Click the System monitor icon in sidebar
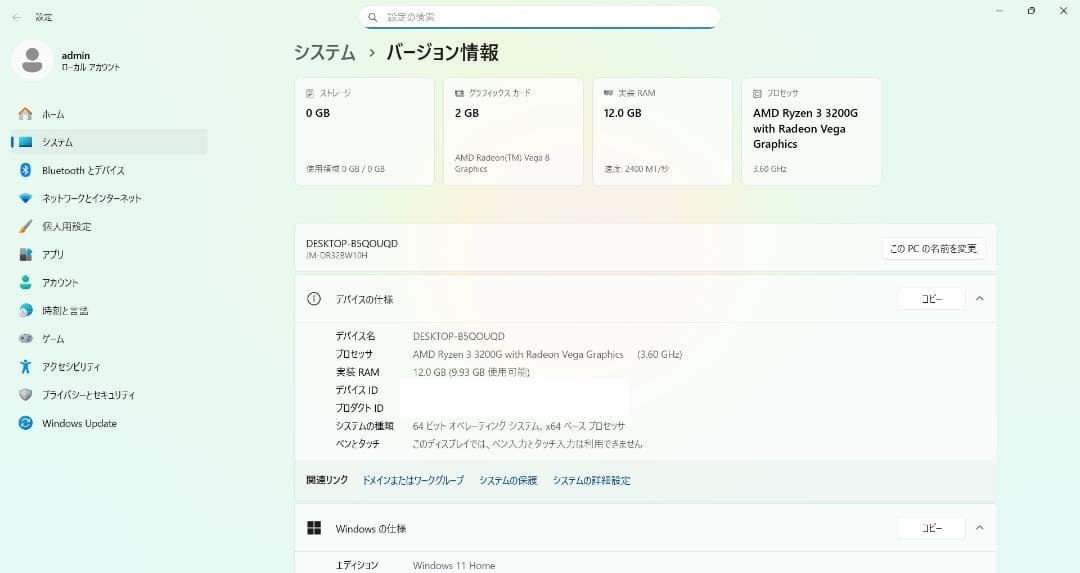This screenshot has width=1080, height=573. [x=25, y=142]
